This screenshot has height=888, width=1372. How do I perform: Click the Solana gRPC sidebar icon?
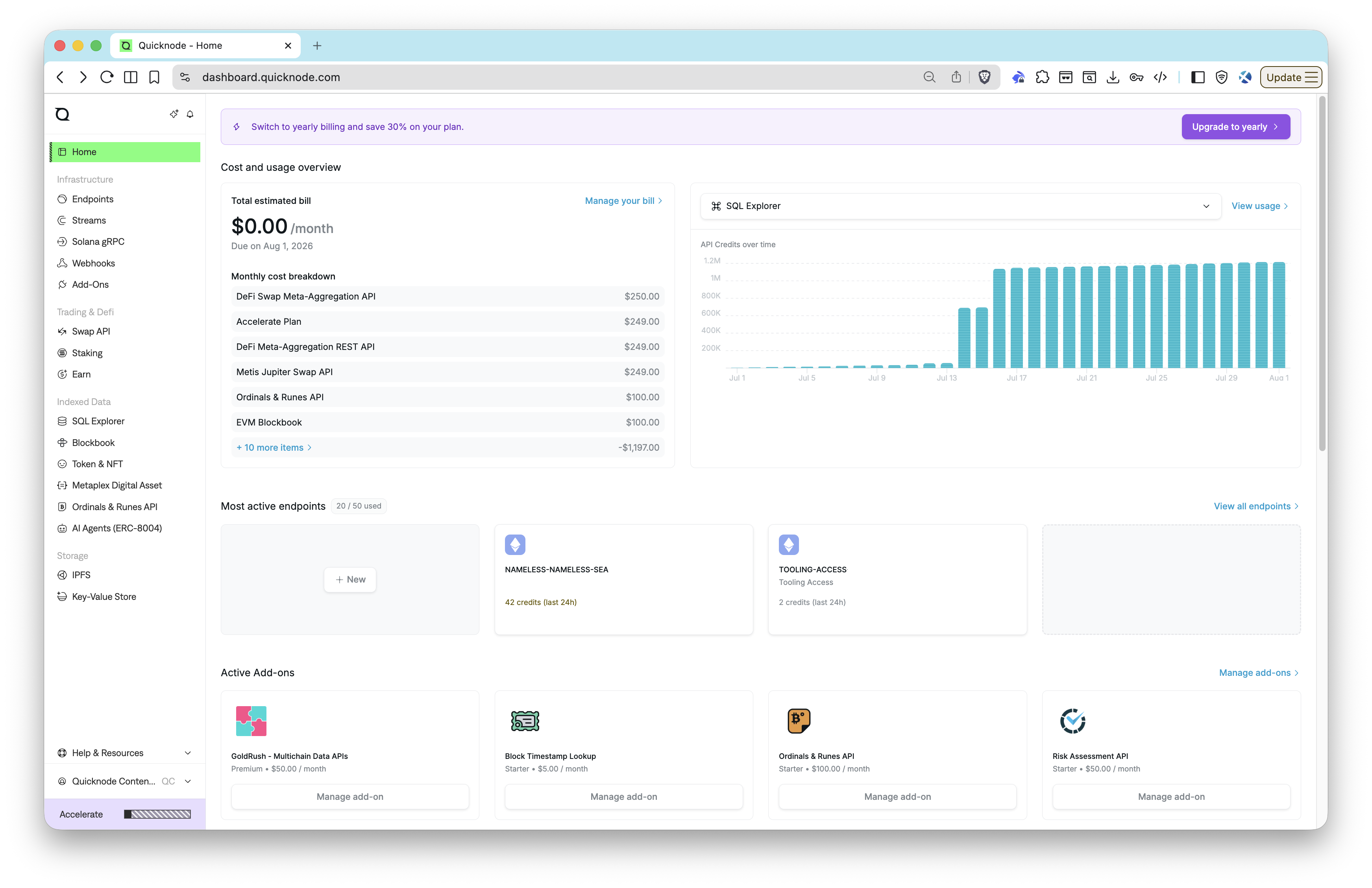[62, 242]
